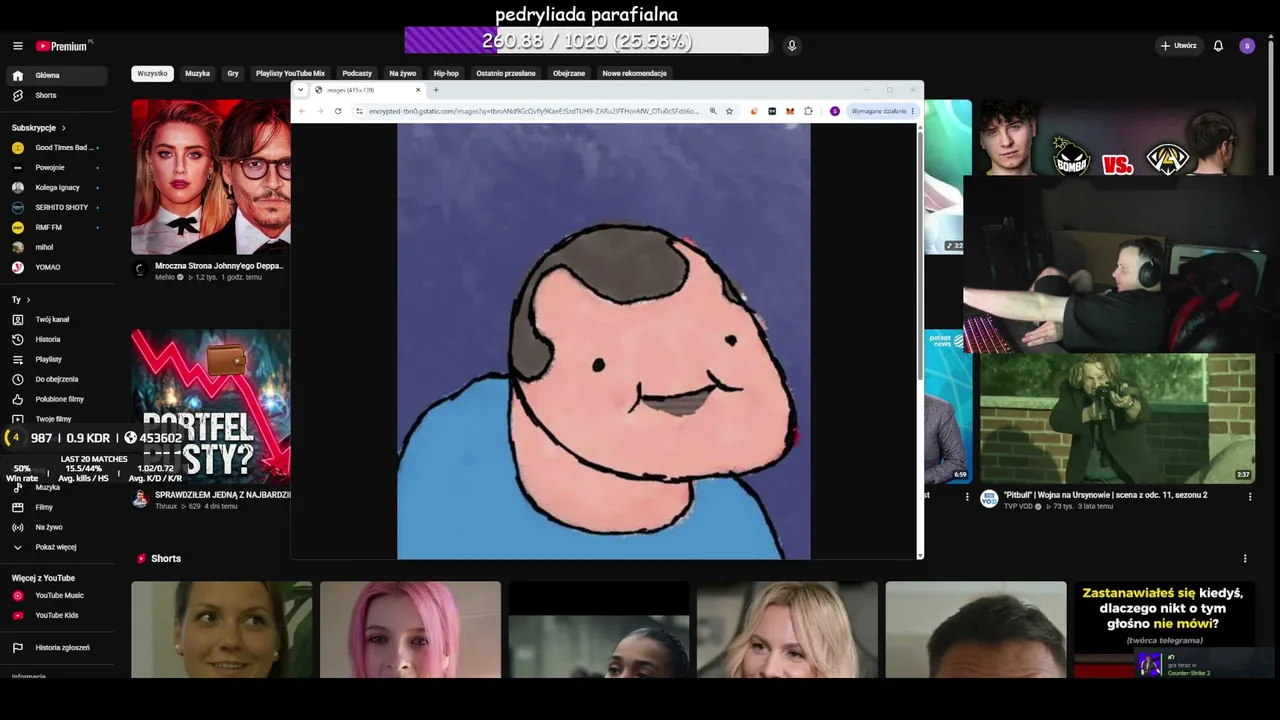Select the Nowe rekomendacje filter chip
1280x720 pixels.
[x=634, y=73]
